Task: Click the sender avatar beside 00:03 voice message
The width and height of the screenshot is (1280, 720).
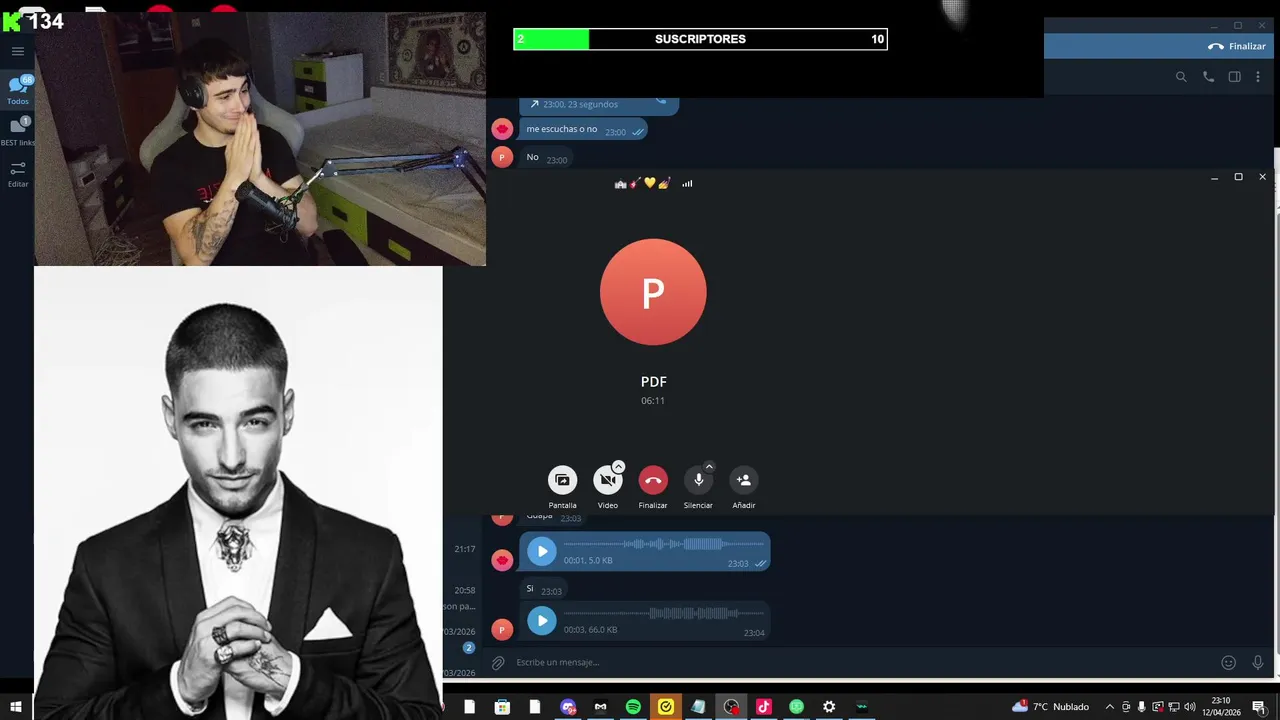Action: point(502,629)
